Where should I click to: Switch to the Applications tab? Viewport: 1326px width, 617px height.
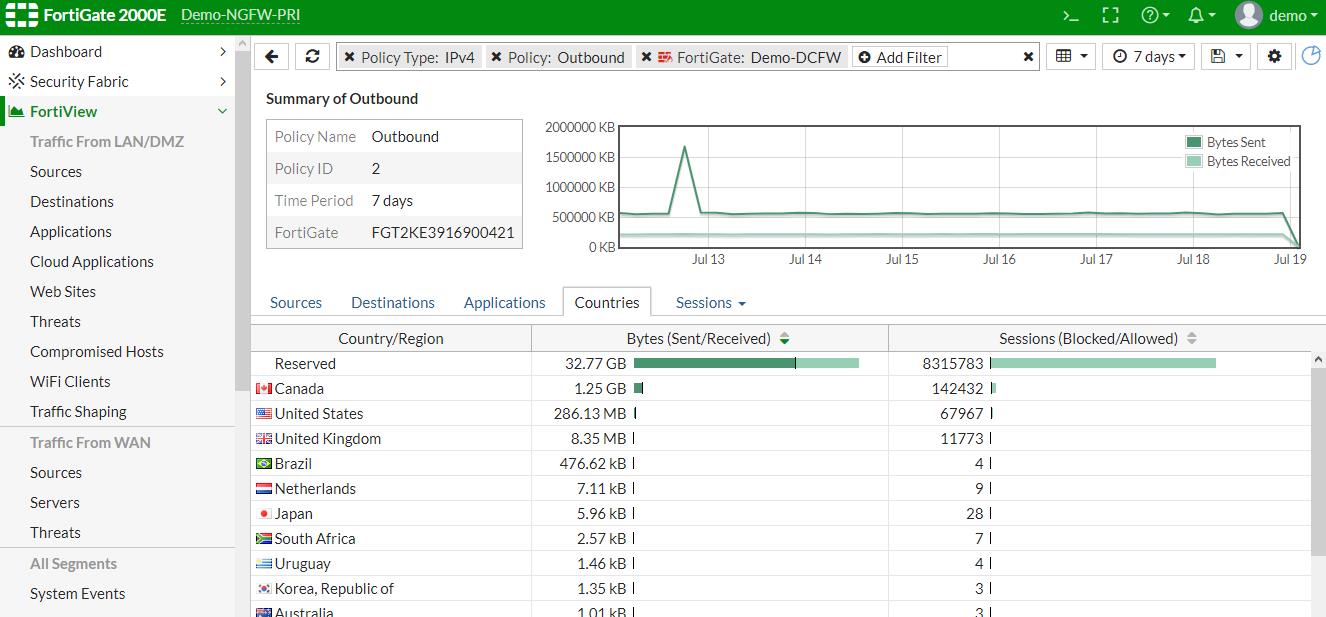click(x=504, y=303)
